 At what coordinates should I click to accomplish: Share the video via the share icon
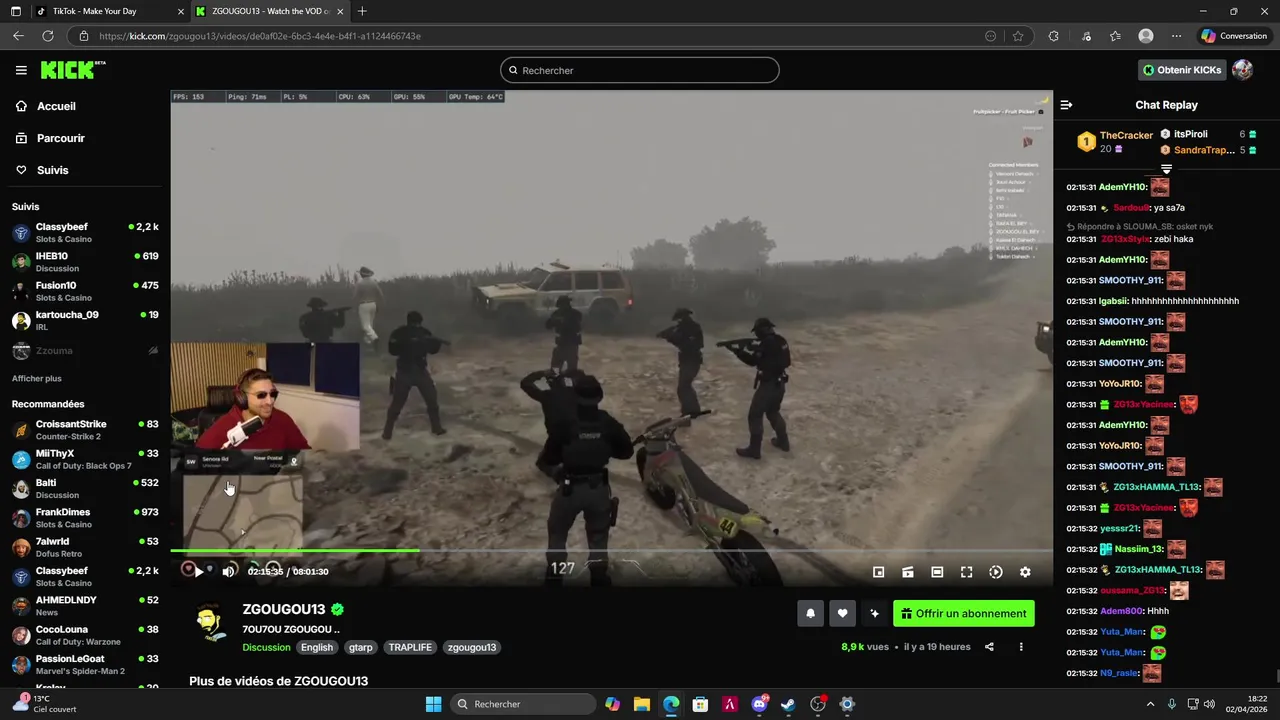pyautogui.click(x=989, y=647)
